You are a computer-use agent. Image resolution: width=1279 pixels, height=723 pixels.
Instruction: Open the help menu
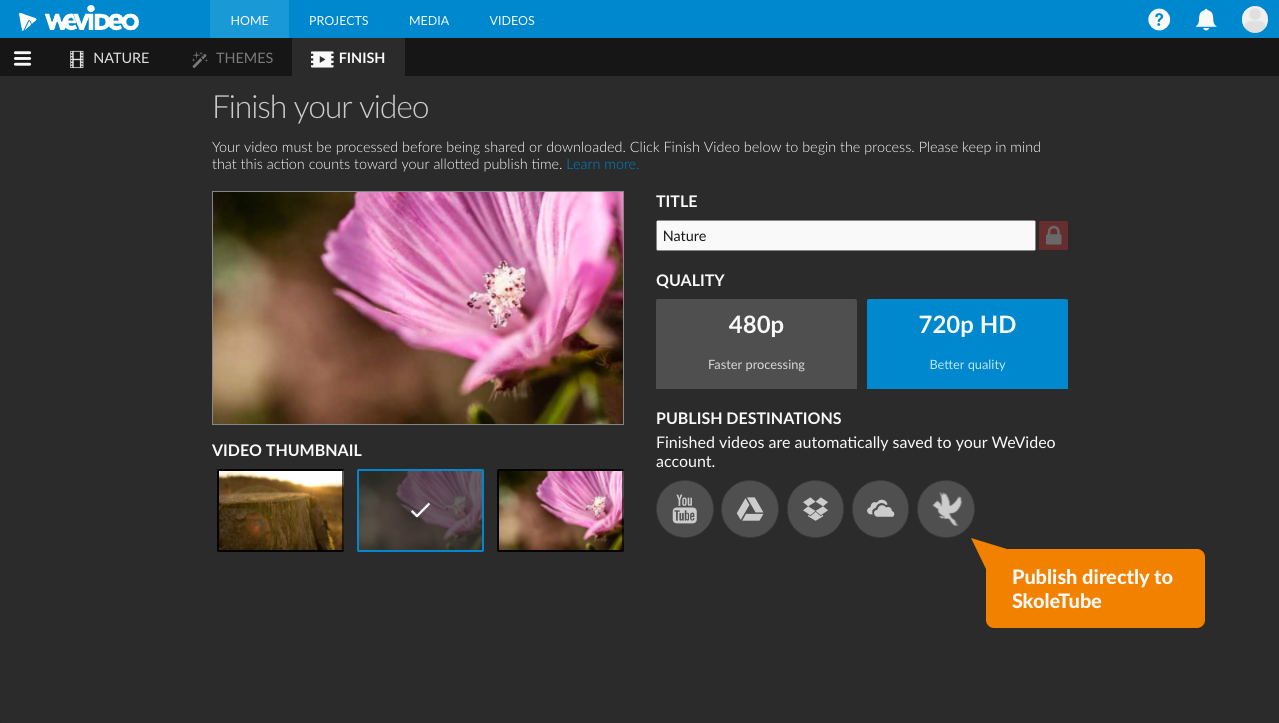1158,19
